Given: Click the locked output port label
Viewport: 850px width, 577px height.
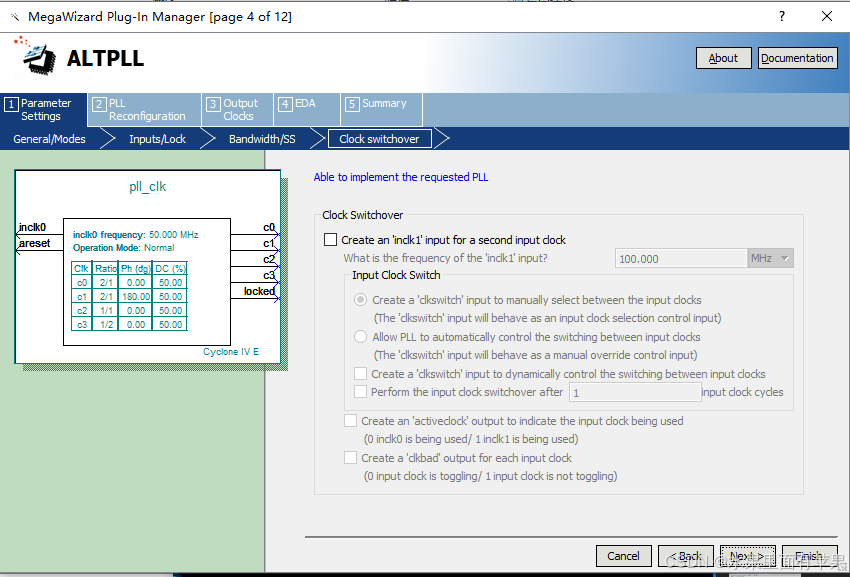Looking at the screenshot, I should pyautogui.click(x=259, y=291).
